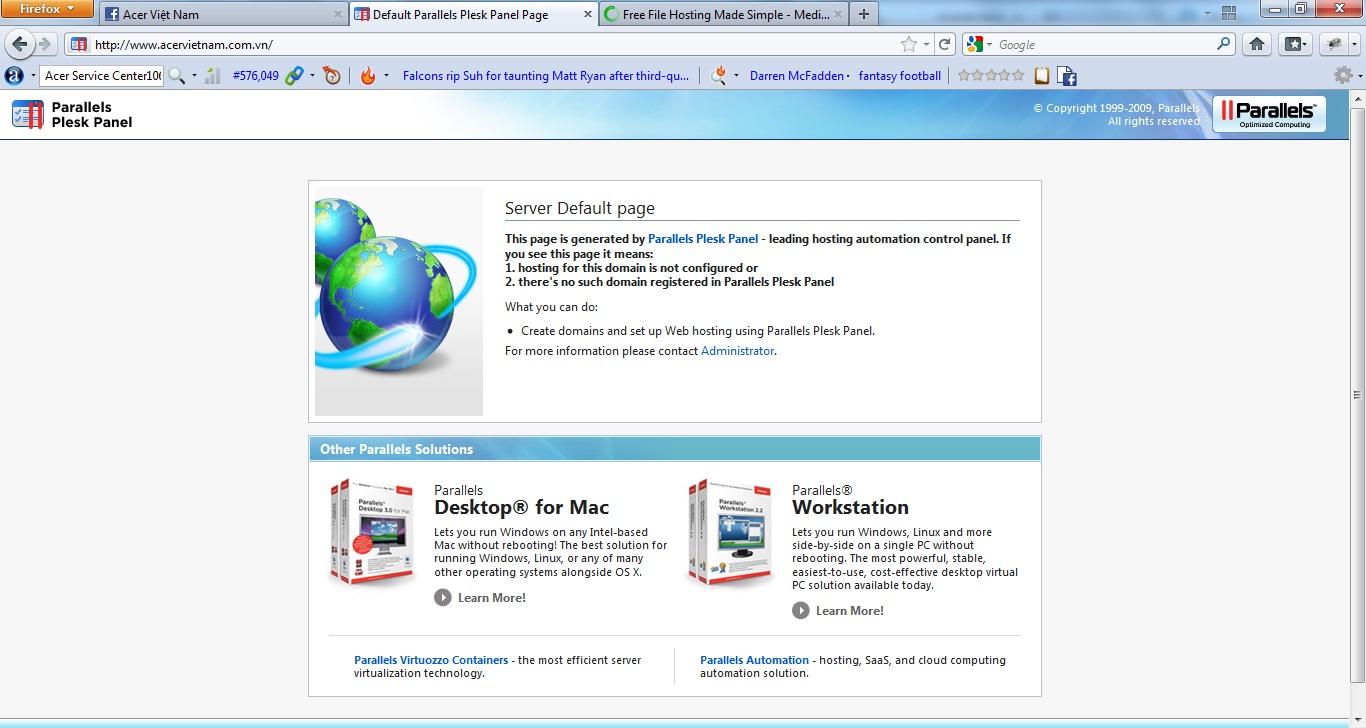Image resolution: width=1366 pixels, height=728 pixels.
Task: Click the #576,049 Alexa rank link
Action: [255, 76]
